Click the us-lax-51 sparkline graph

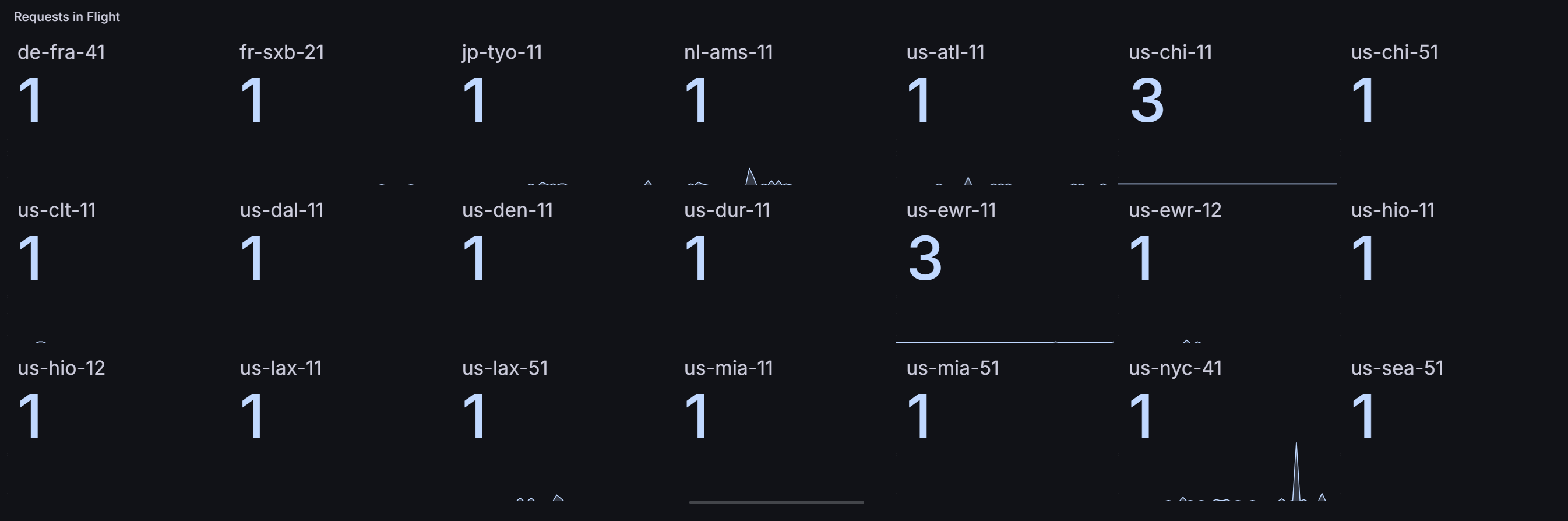(x=560, y=498)
